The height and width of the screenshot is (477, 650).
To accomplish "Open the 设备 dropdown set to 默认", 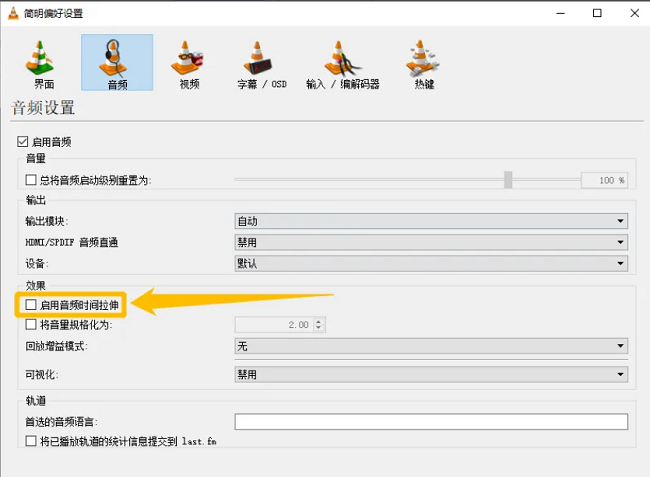I will (431, 263).
